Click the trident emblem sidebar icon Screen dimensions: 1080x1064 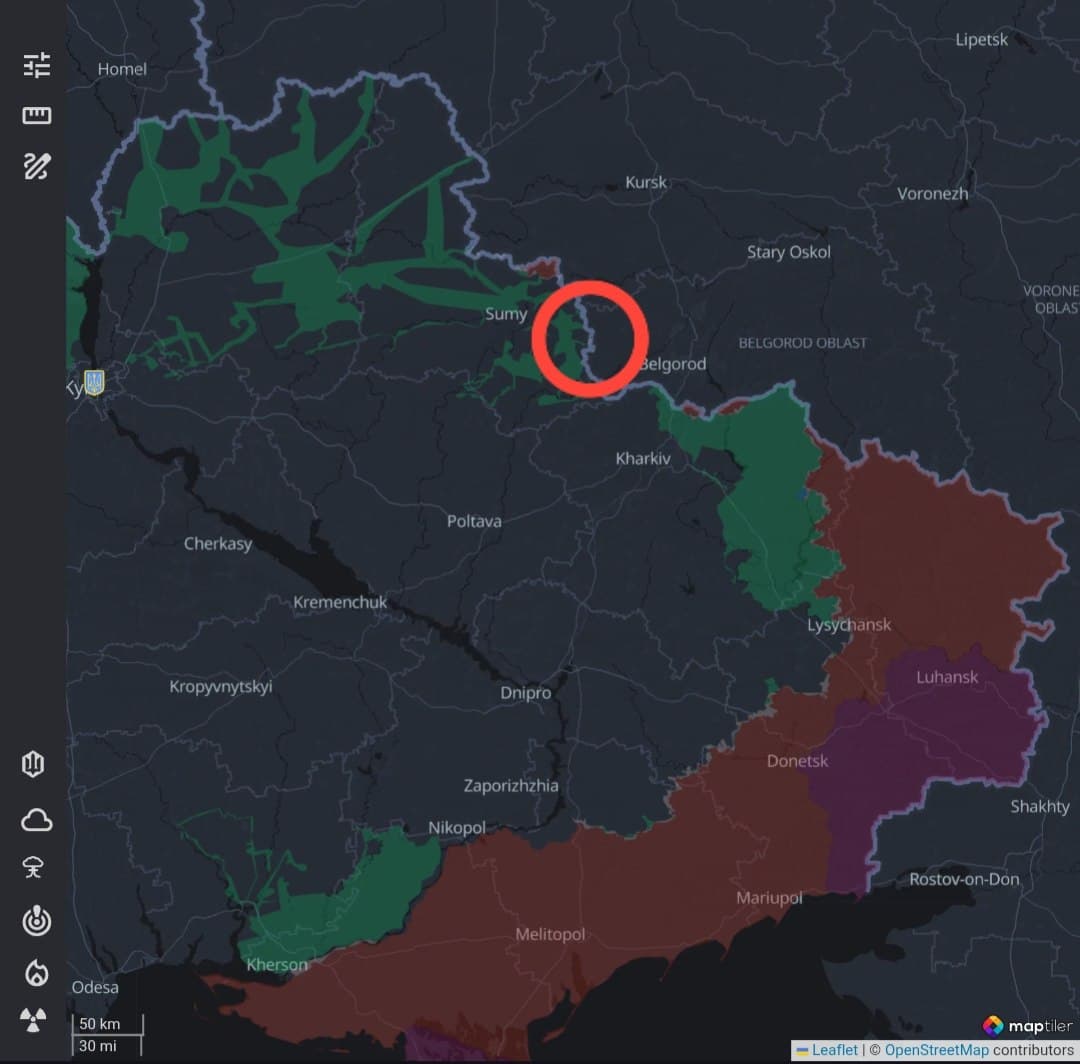tap(33, 763)
